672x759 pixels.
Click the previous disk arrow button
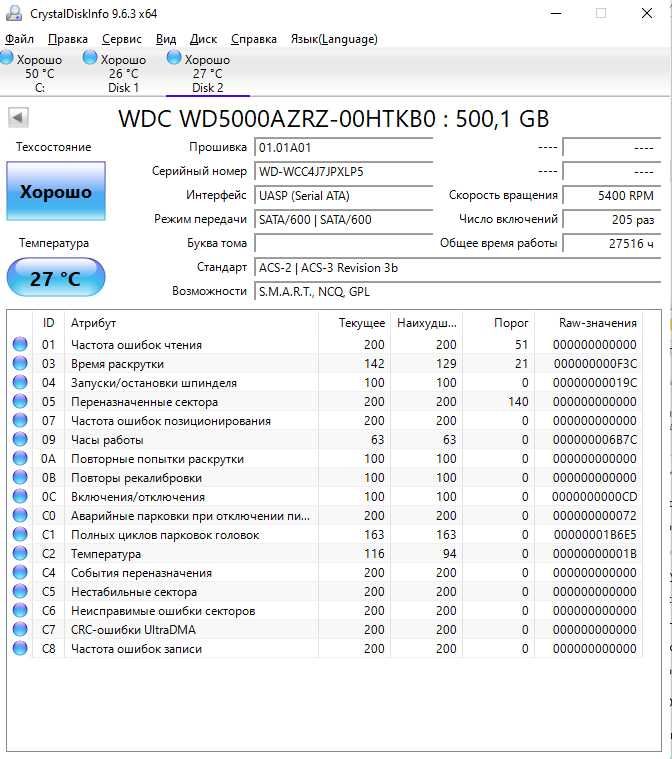[x=18, y=118]
